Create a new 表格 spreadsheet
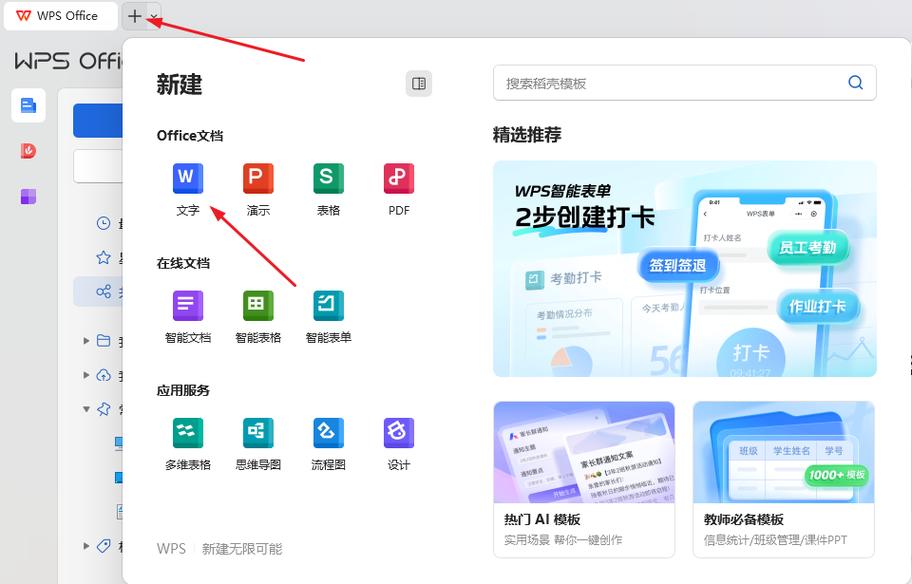Viewport: 912px width, 584px height. [x=327, y=189]
